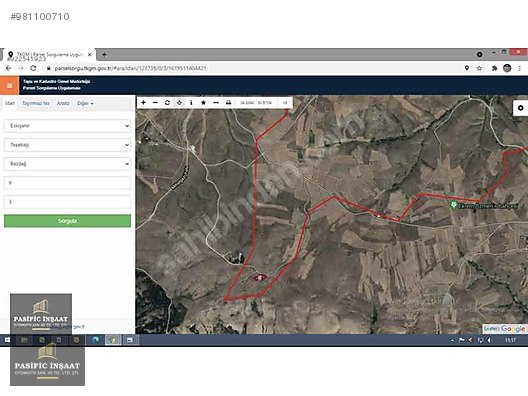The image size is (528, 396).
Task: Select the crosshair locate tool
Action: [x=179, y=102]
